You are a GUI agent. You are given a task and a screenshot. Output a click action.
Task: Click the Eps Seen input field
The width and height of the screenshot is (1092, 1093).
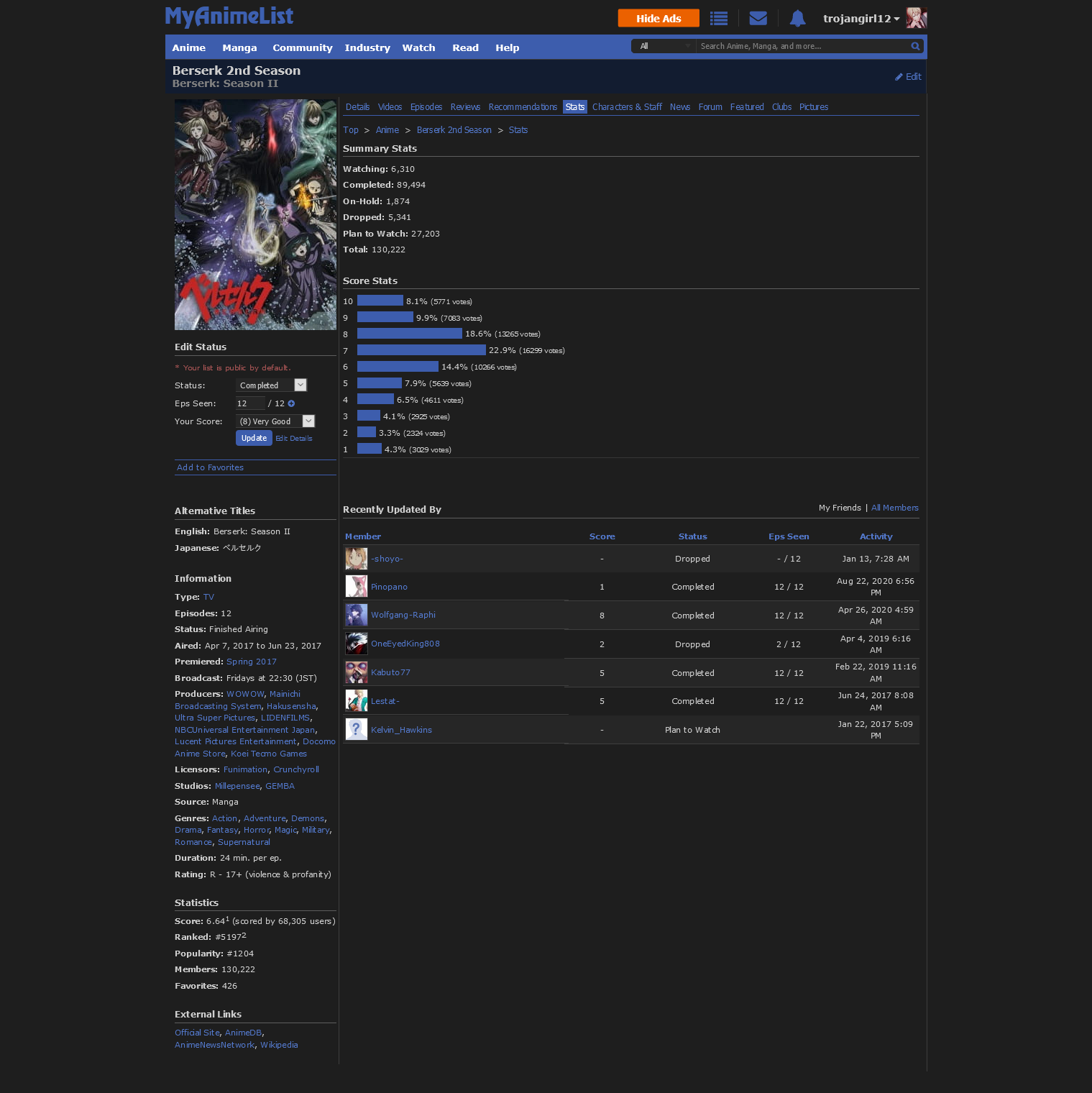click(x=250, y=403)
